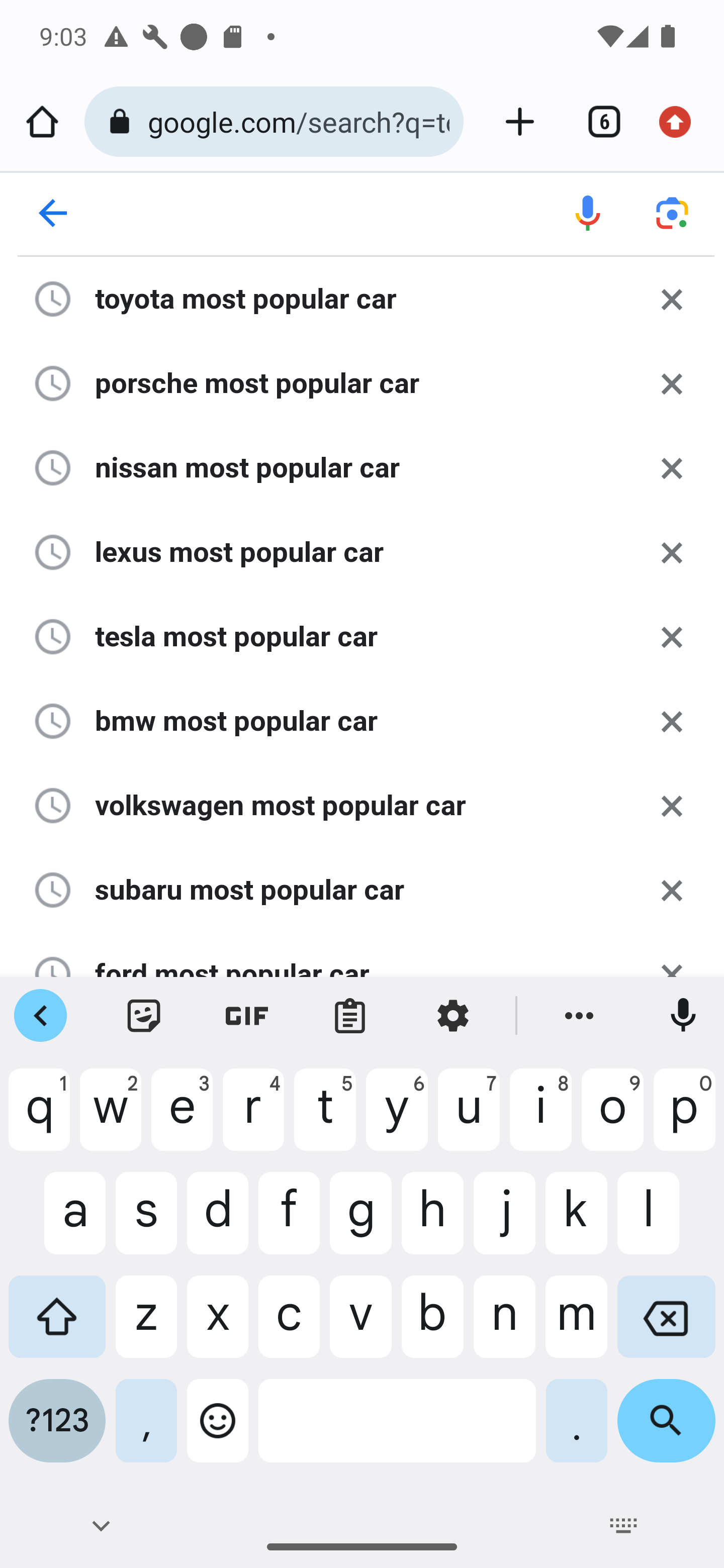The image size is (724, 1568).
Task: Collapse keyboard toolbar with left chevron
Action: pos(40,1015)
